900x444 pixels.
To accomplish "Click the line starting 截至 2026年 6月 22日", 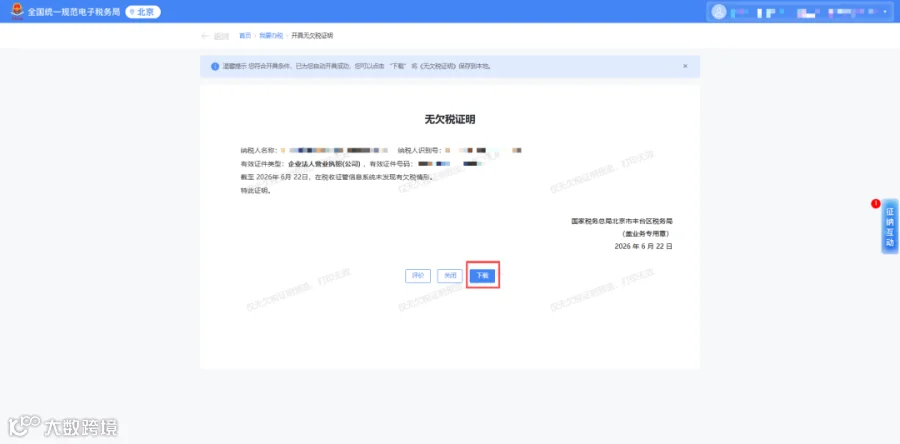I will point(337,177).
